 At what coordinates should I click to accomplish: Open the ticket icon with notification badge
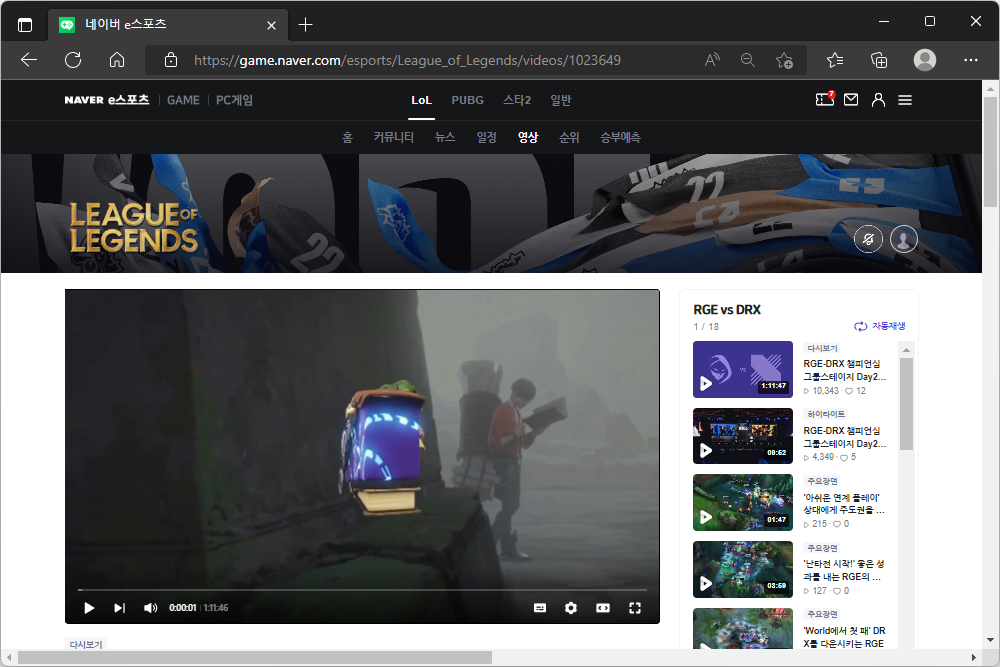coord(825,99)
